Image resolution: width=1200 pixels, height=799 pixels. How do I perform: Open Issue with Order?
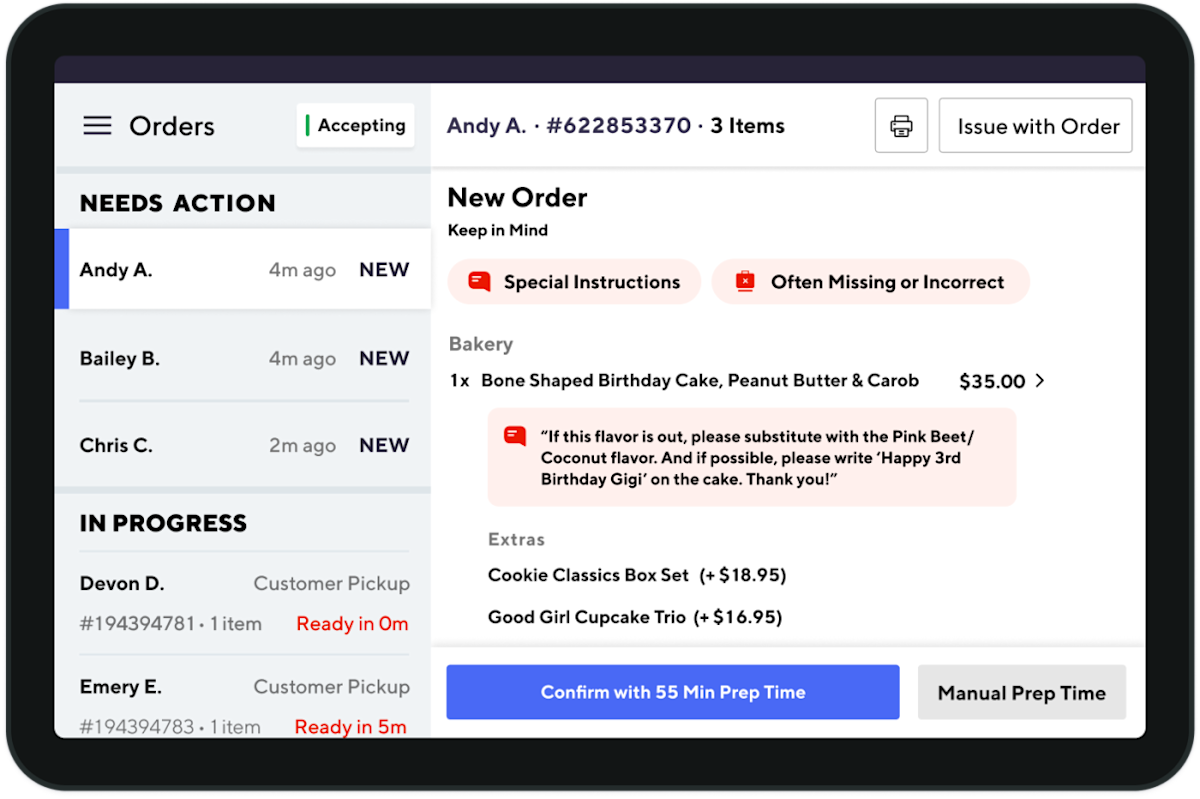(1036, 126)
